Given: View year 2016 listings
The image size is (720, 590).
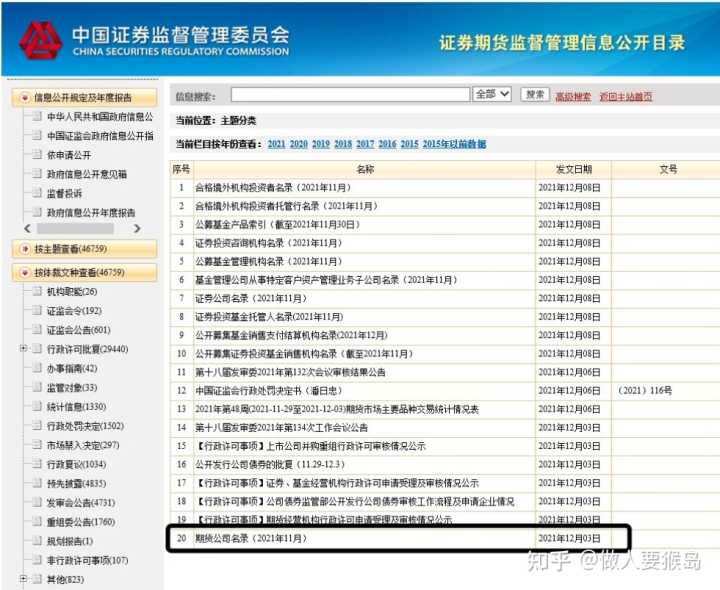Looking at the screenshot, I should pos(387,144).
